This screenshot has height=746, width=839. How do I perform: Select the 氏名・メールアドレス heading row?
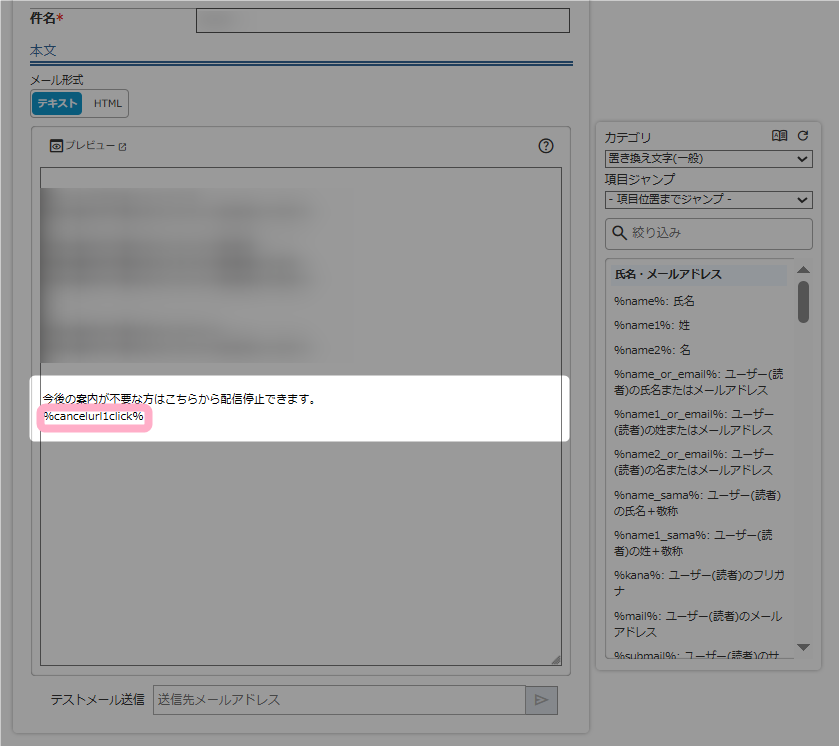[x=699, y=275]
